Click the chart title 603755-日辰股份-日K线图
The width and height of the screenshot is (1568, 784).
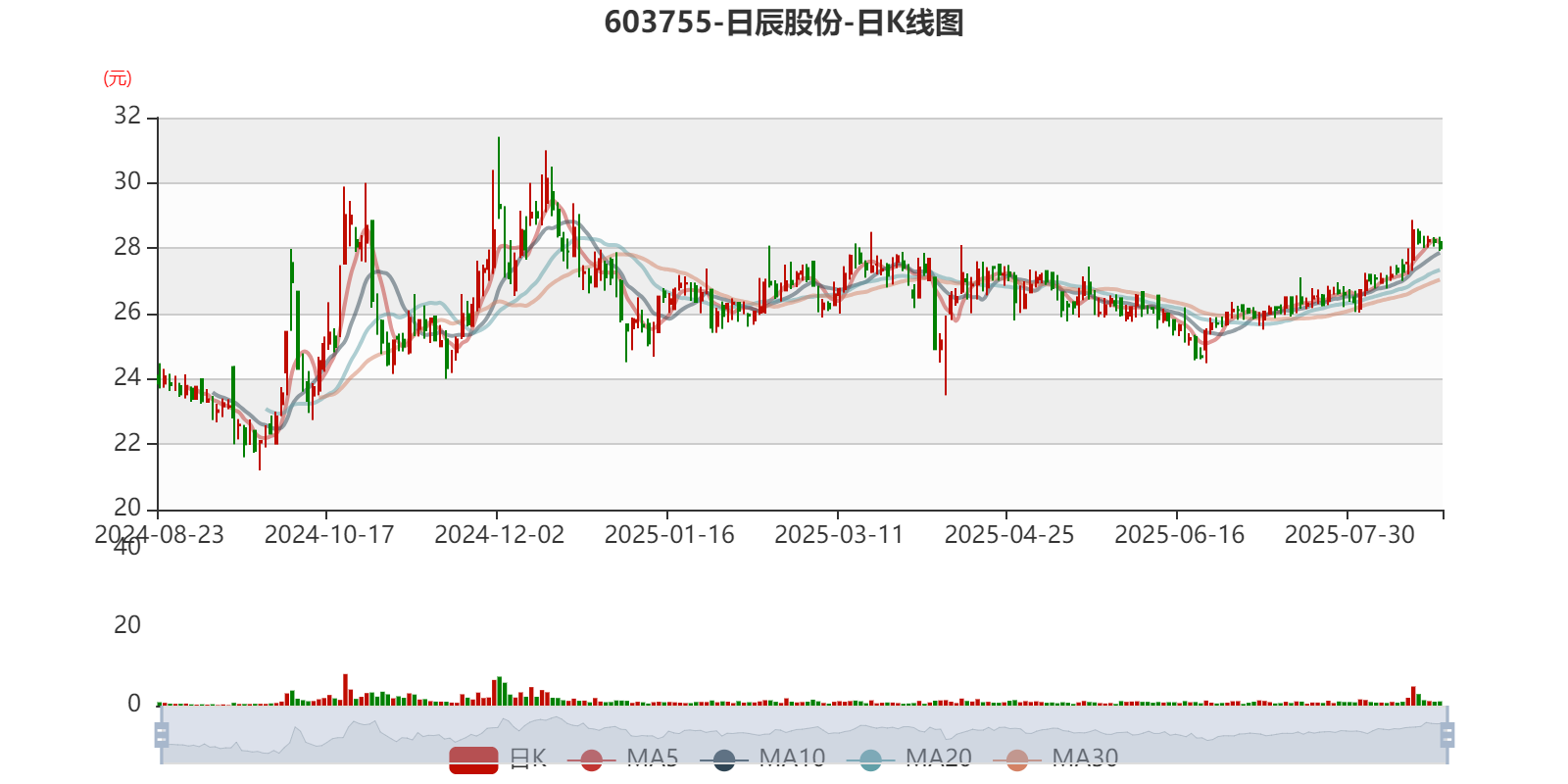[x=784, y=23]
